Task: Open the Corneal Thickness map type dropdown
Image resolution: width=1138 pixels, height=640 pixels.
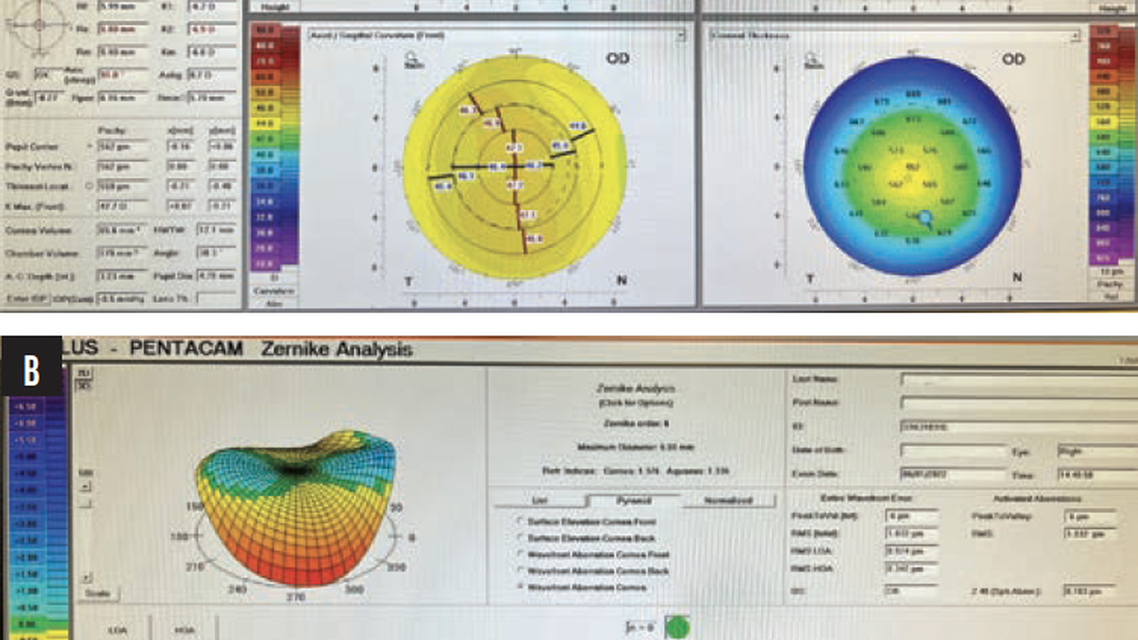Action: pyautogui.click(x=1075, y=35)
